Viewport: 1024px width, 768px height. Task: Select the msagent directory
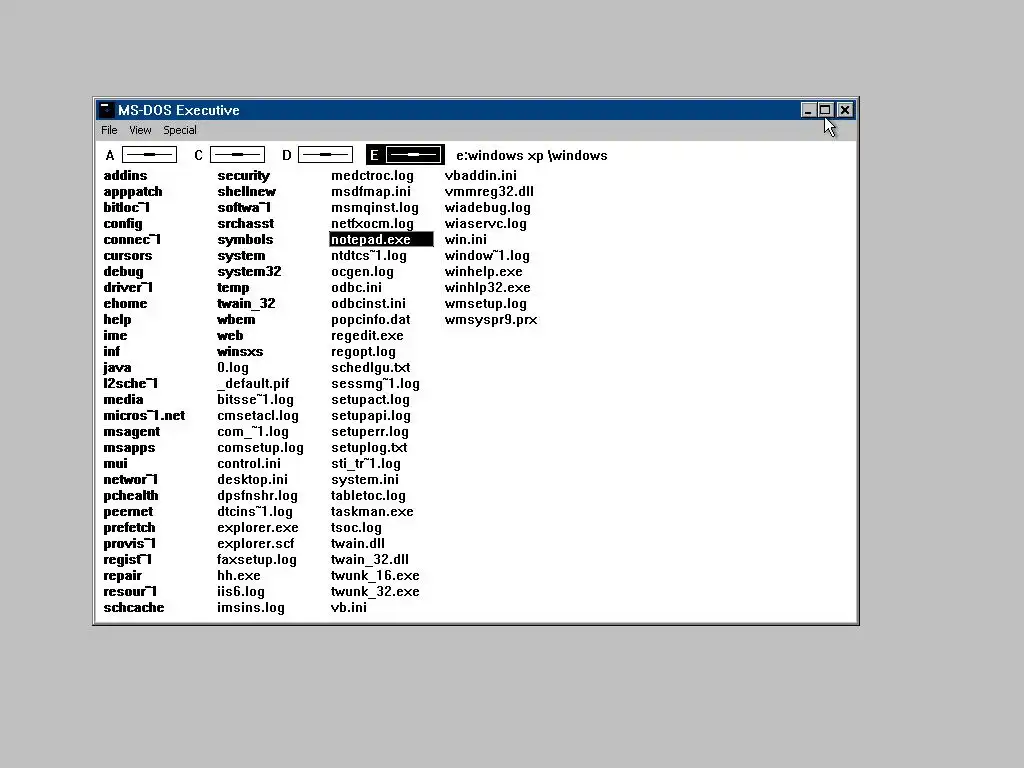coord(131,431)
